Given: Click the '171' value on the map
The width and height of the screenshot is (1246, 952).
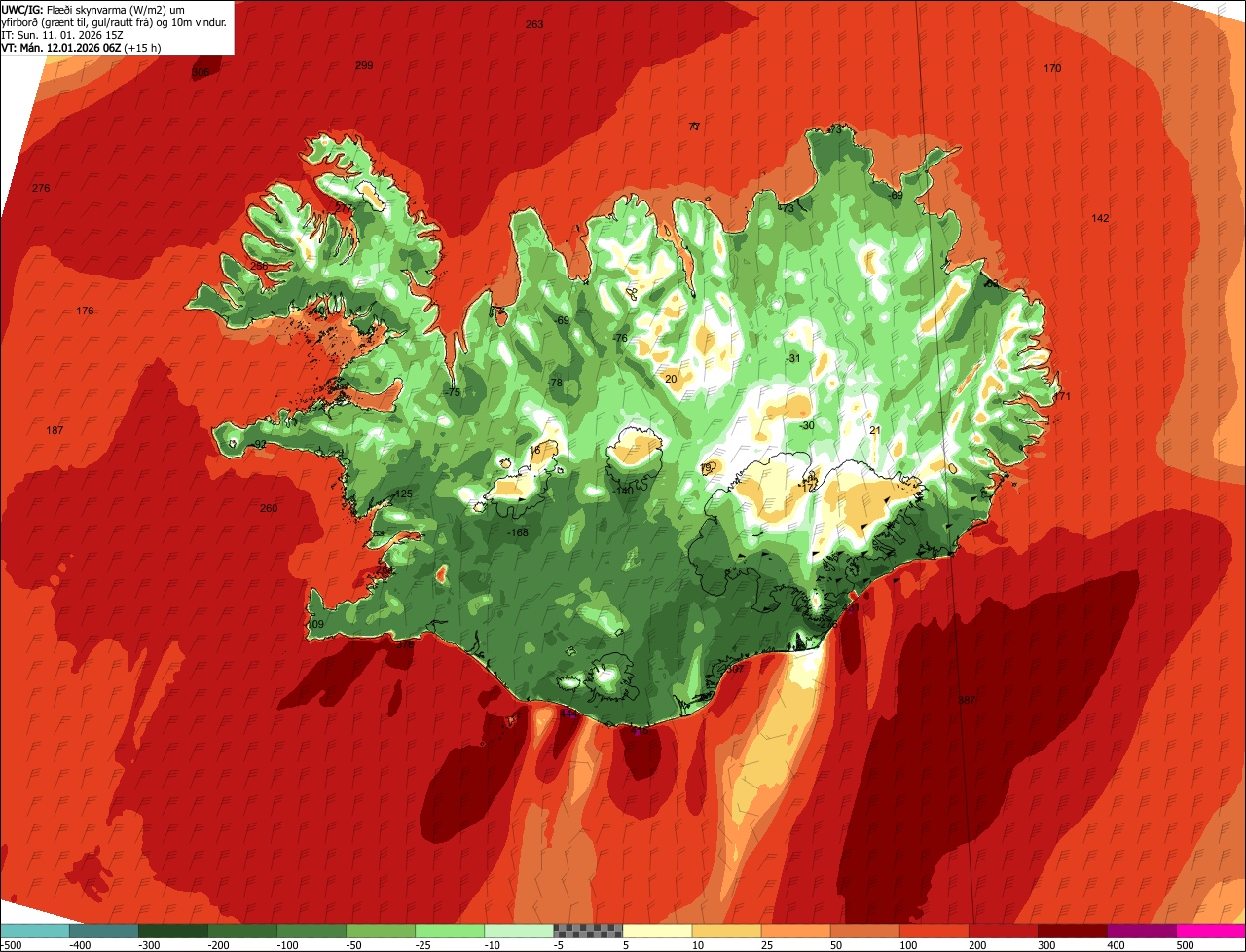Looking at the screenshot, I should tap(1062, 396).
